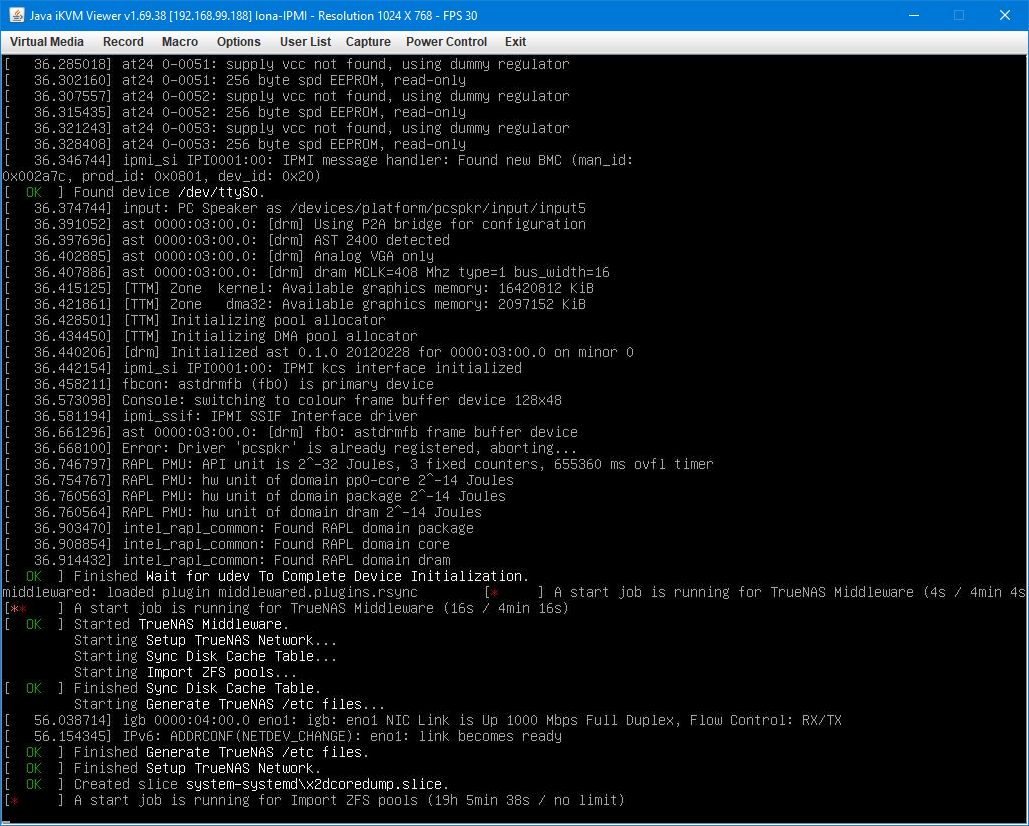
Task: Open the Virtual Media menu
Action: (x=47, y=42)
